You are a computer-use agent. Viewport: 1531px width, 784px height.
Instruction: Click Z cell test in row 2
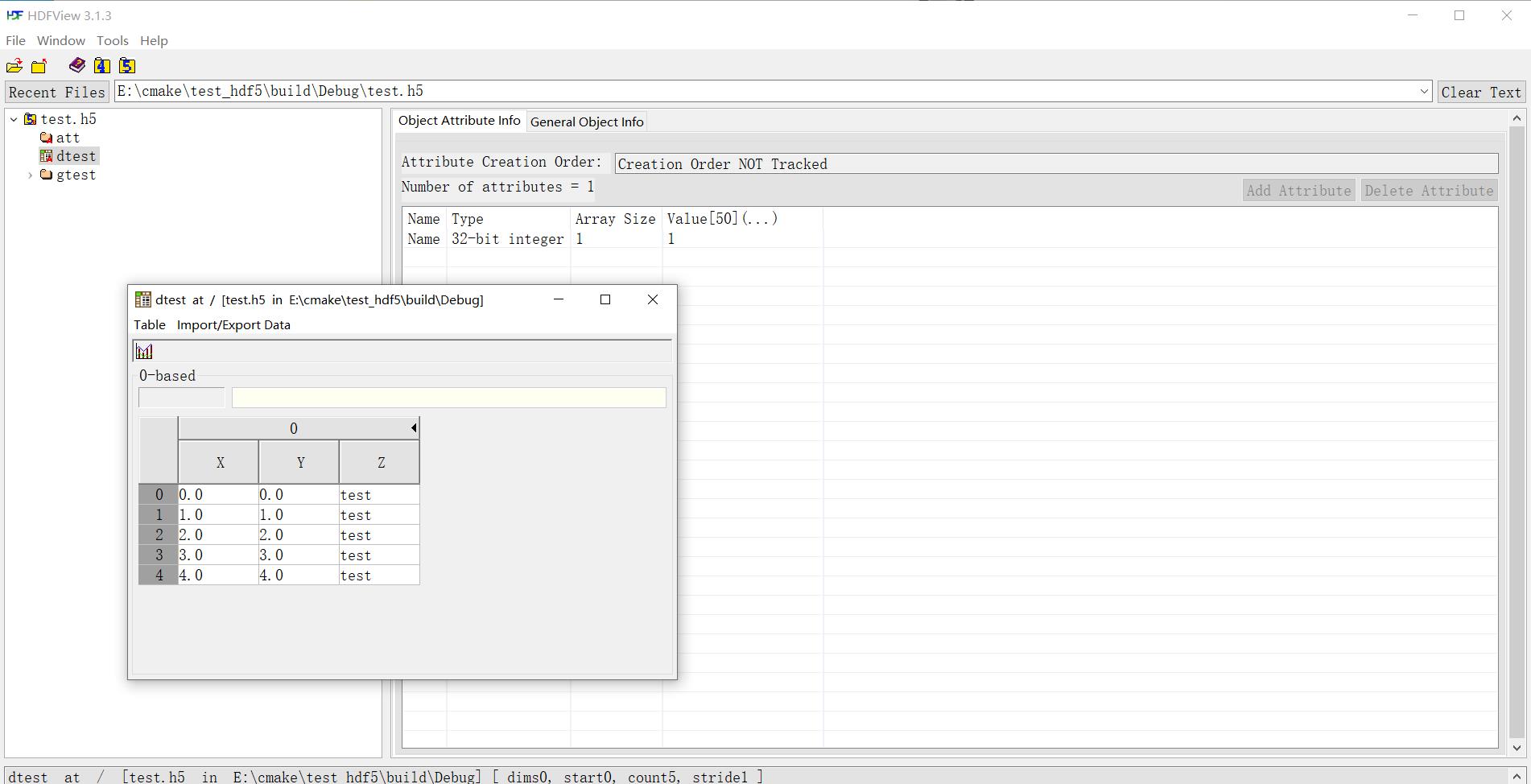(379, 534)
